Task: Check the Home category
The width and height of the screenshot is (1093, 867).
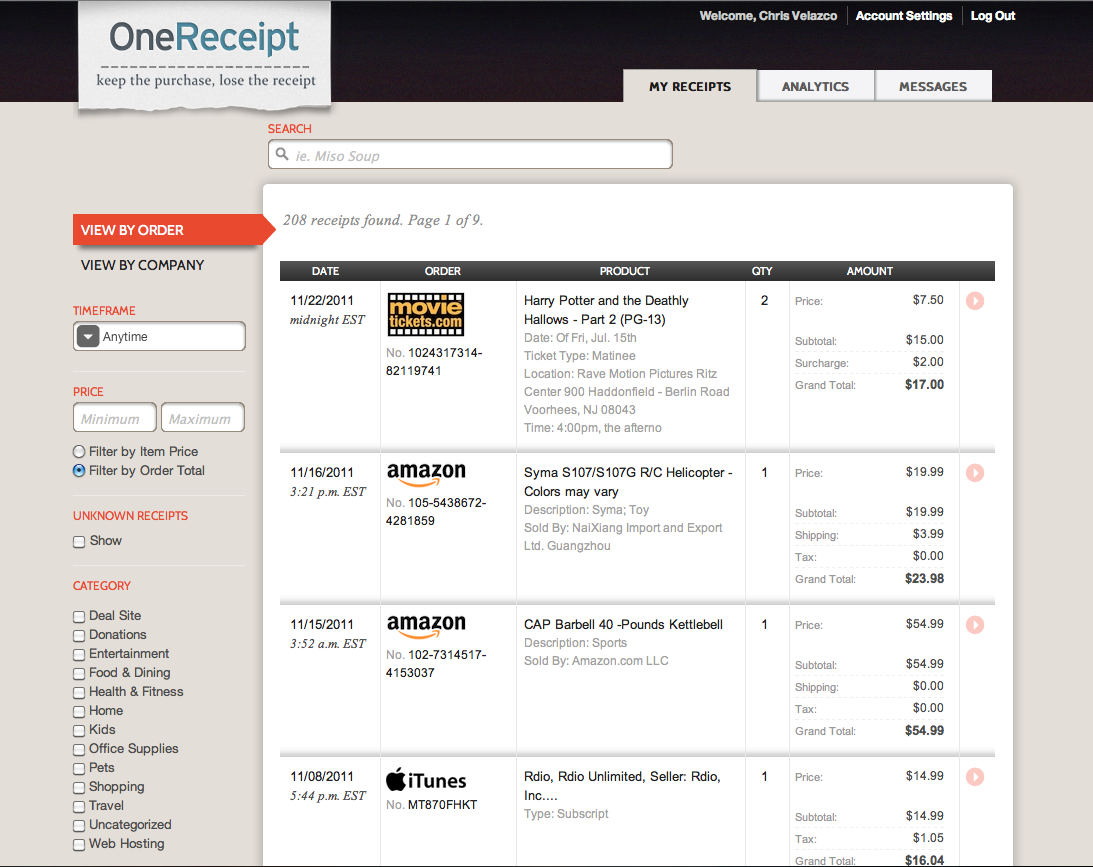Action: (x=79, y=712)
